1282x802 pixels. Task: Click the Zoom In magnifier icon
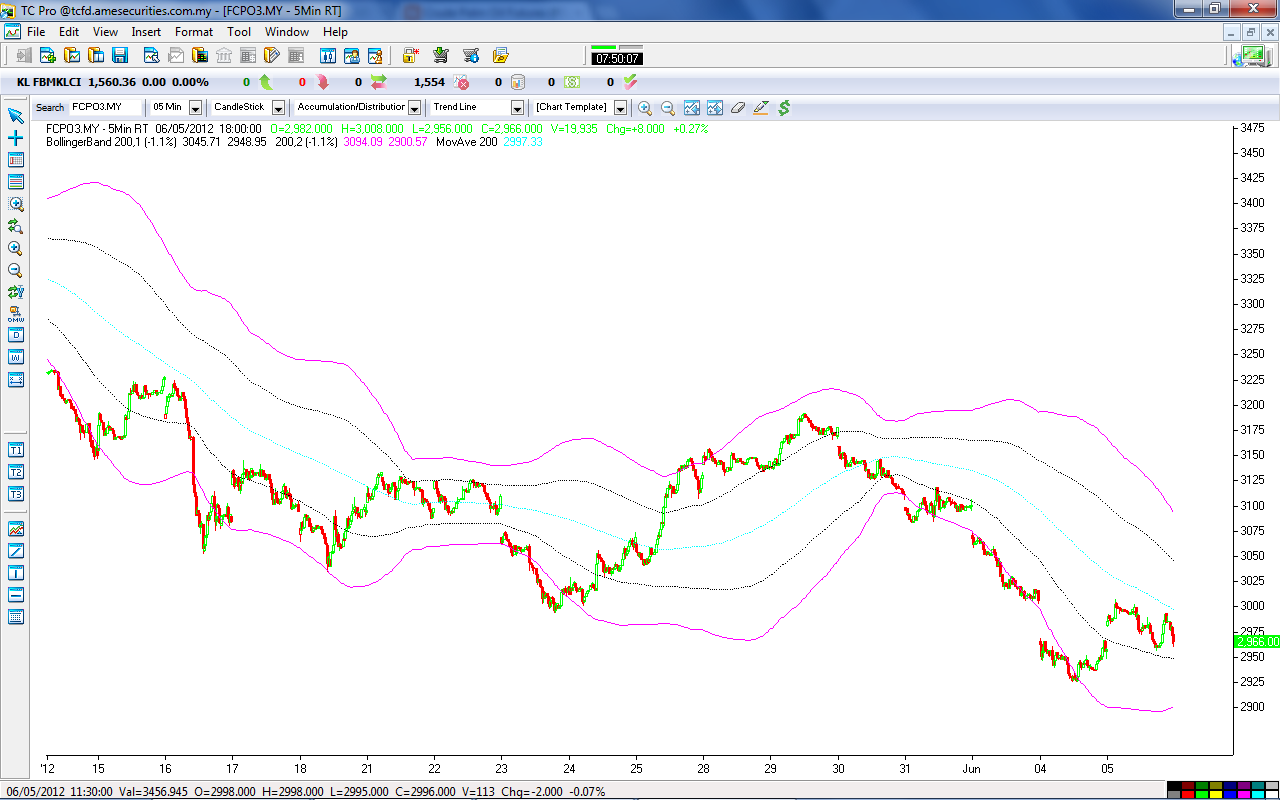pos(645,107)
